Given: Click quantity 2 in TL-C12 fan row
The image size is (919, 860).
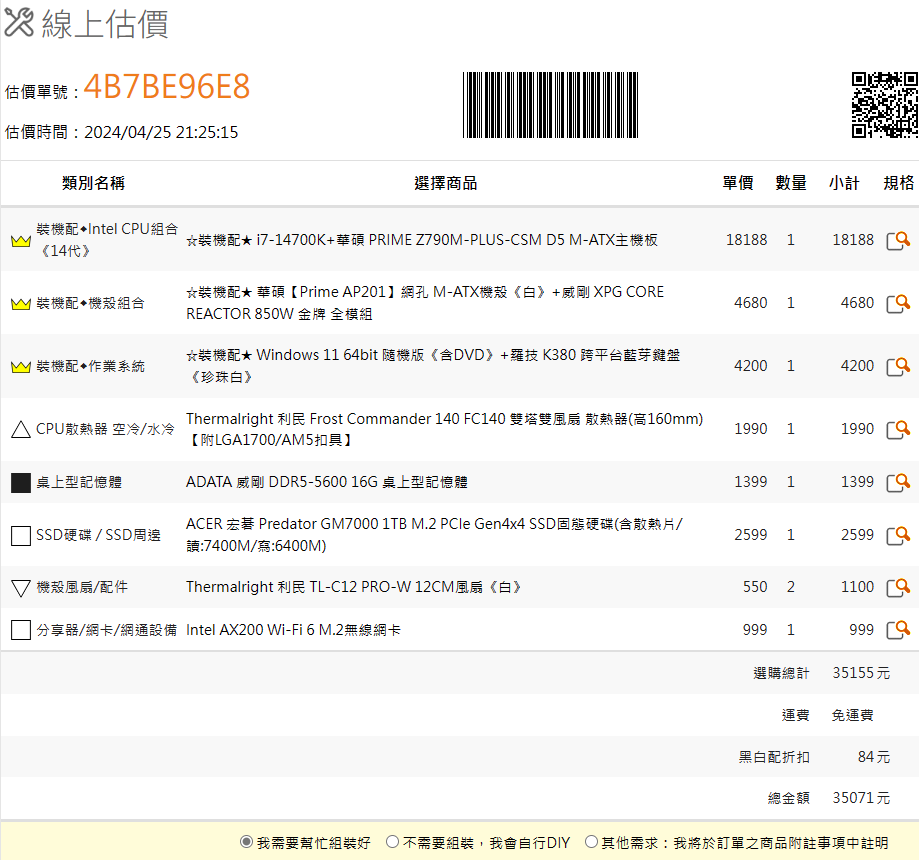Looking at the screenshot, I should point(791,587).
